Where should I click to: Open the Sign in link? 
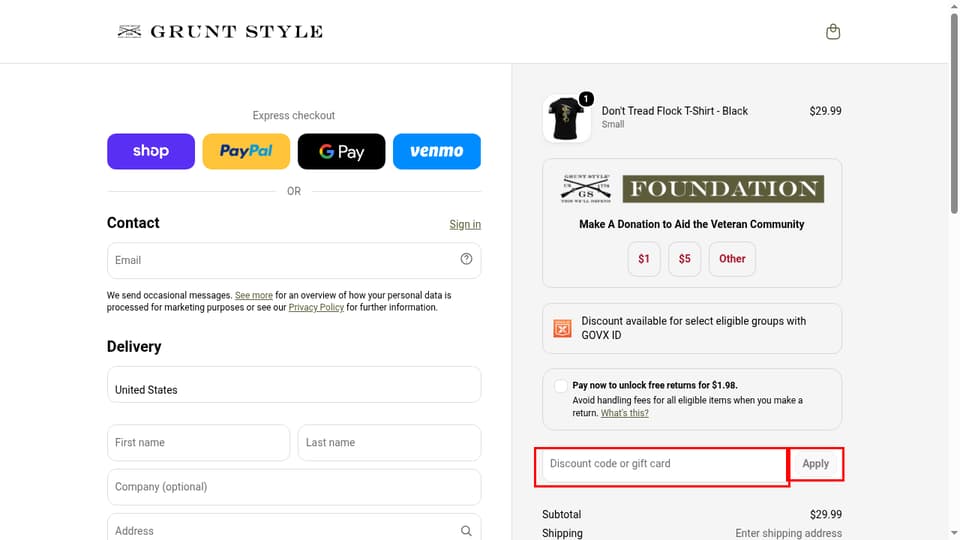(x=465, y=224)
